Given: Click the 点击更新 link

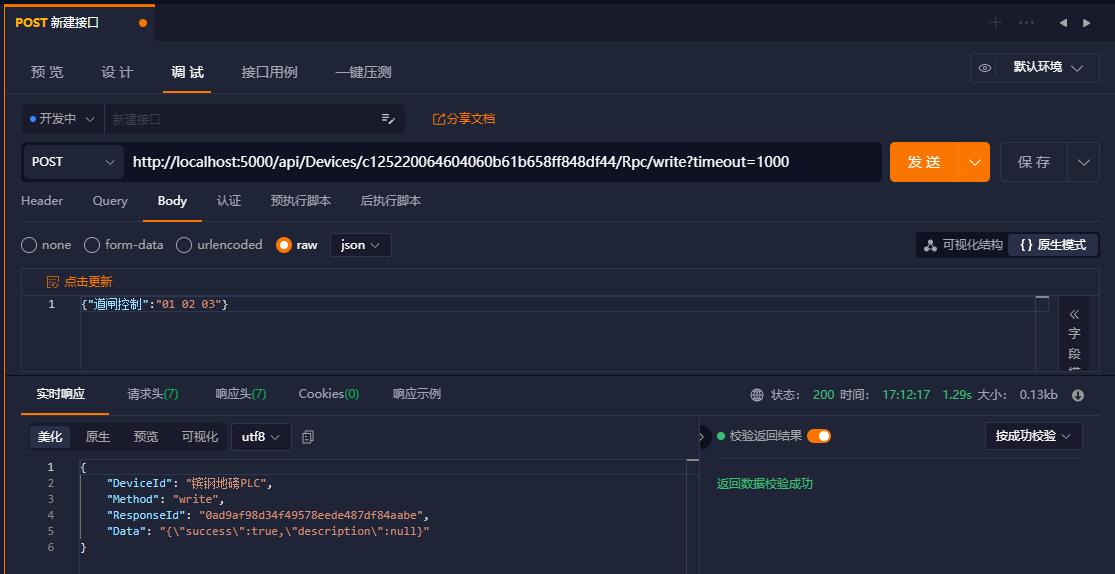Looking at the screenshot, I should (x=88, y=282).
